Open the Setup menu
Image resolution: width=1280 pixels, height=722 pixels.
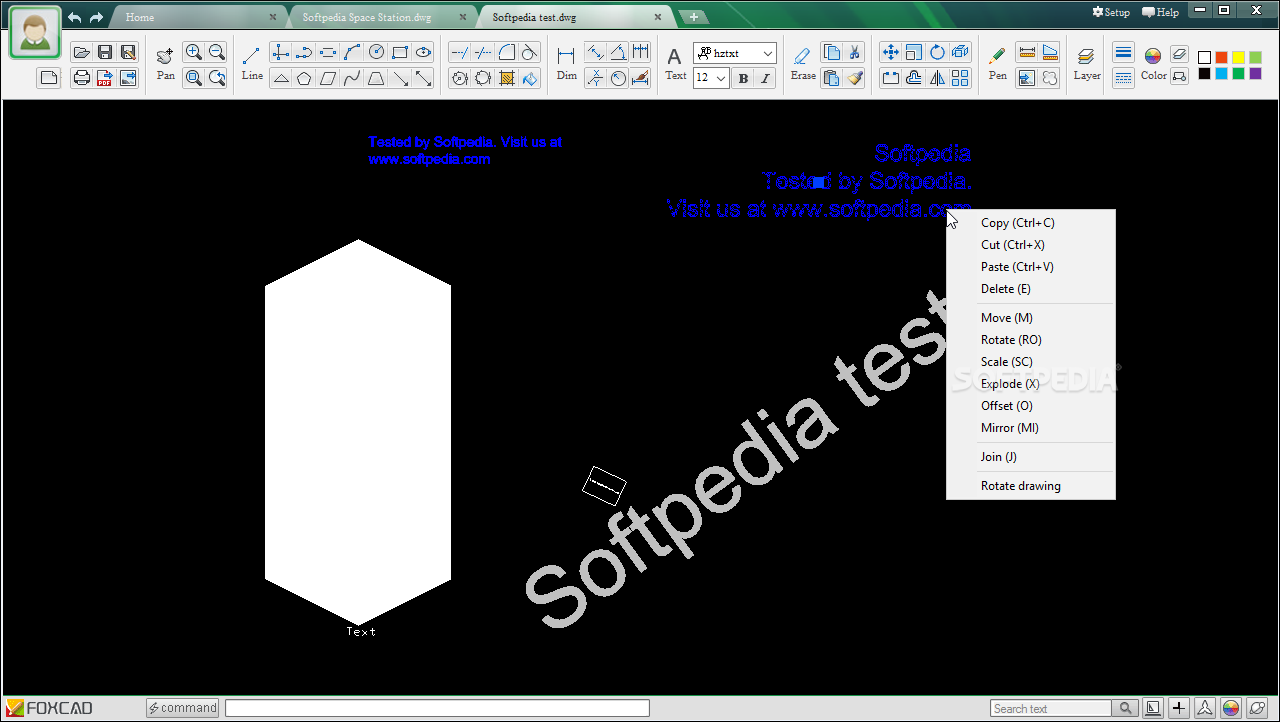pyautogui.click(x=1111, y=12)
